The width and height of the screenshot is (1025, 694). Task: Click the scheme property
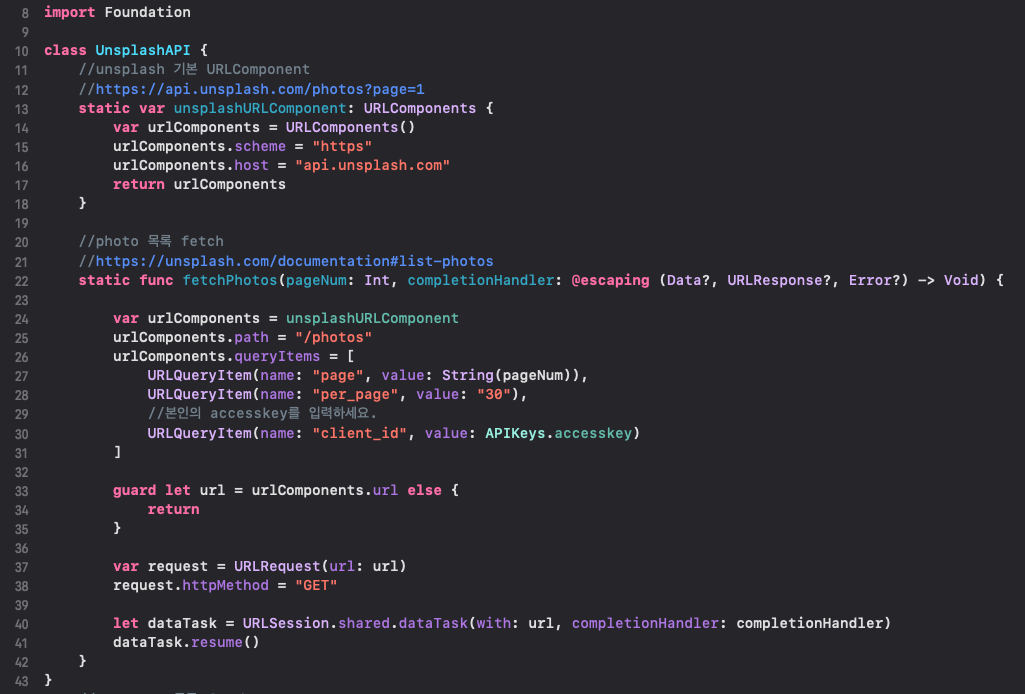point(260,146)
